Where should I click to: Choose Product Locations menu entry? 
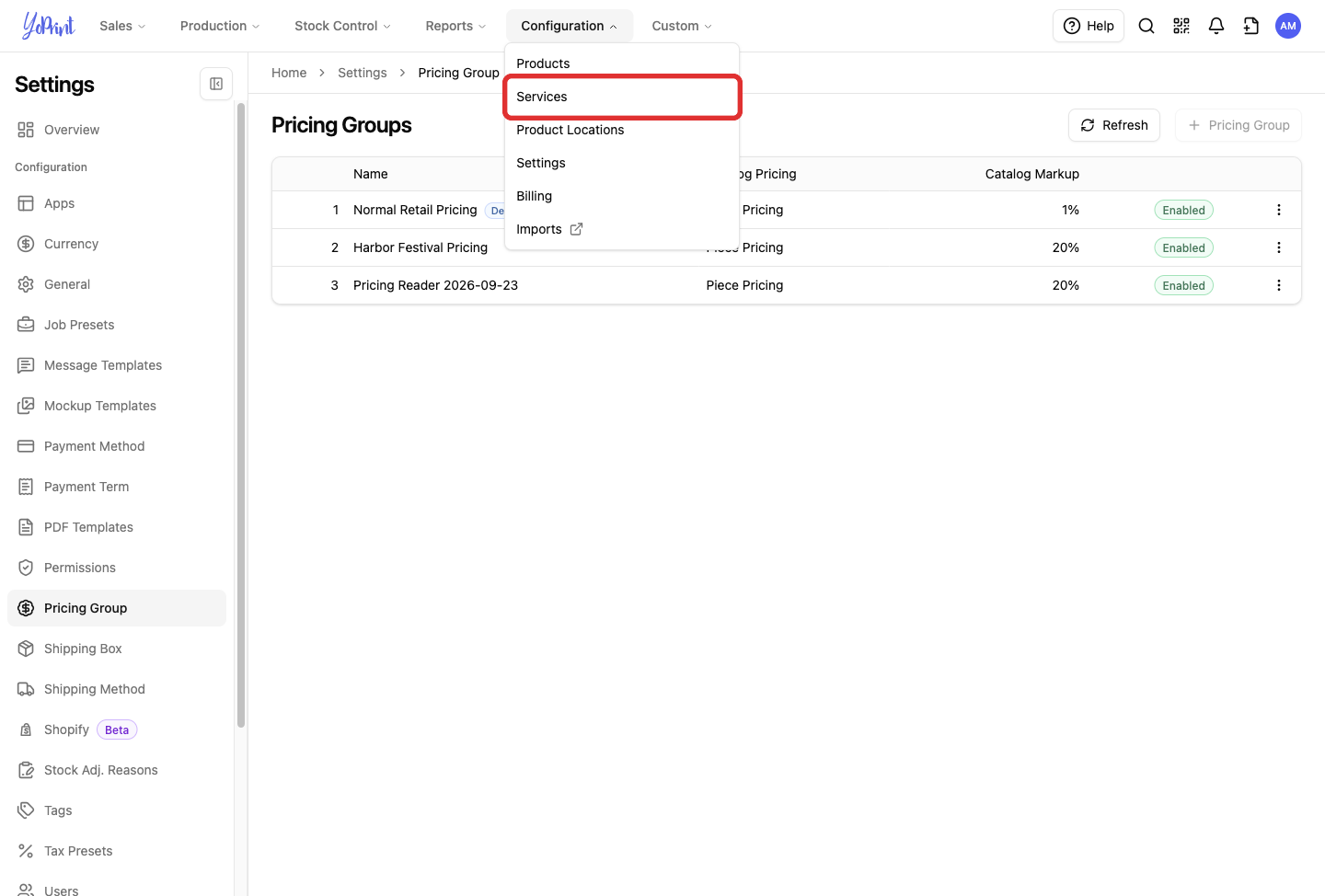tap(622, 130)
